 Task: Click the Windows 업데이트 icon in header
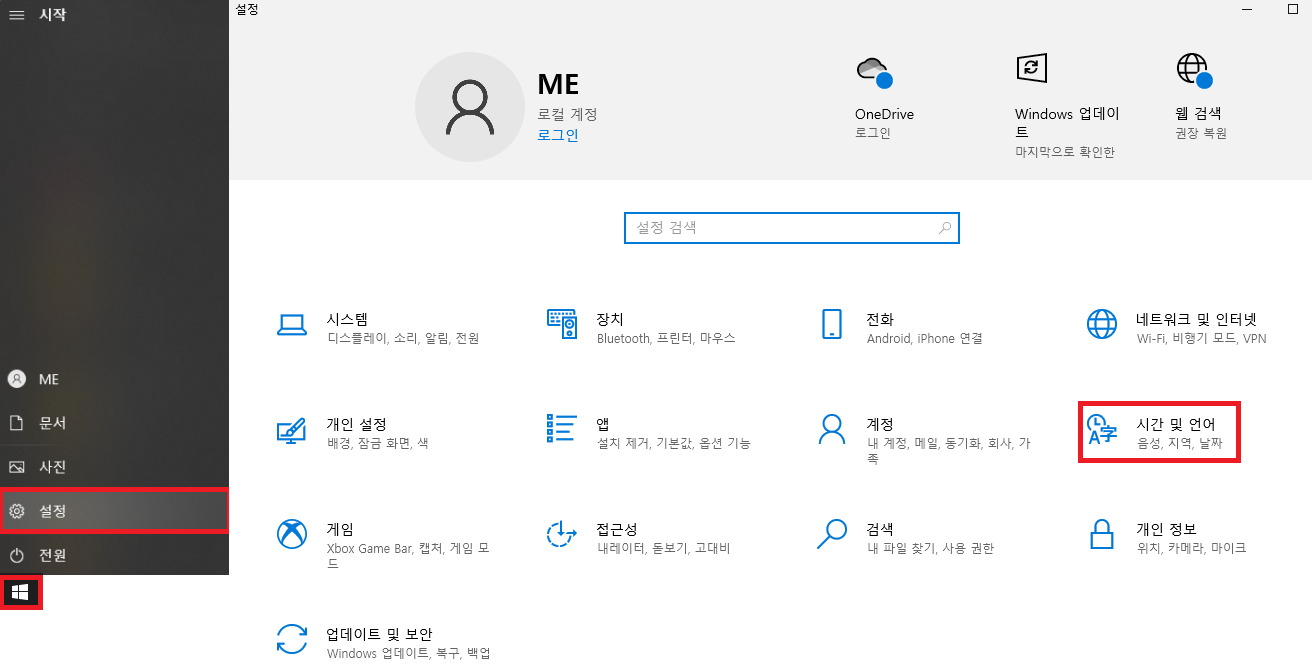1031,68
